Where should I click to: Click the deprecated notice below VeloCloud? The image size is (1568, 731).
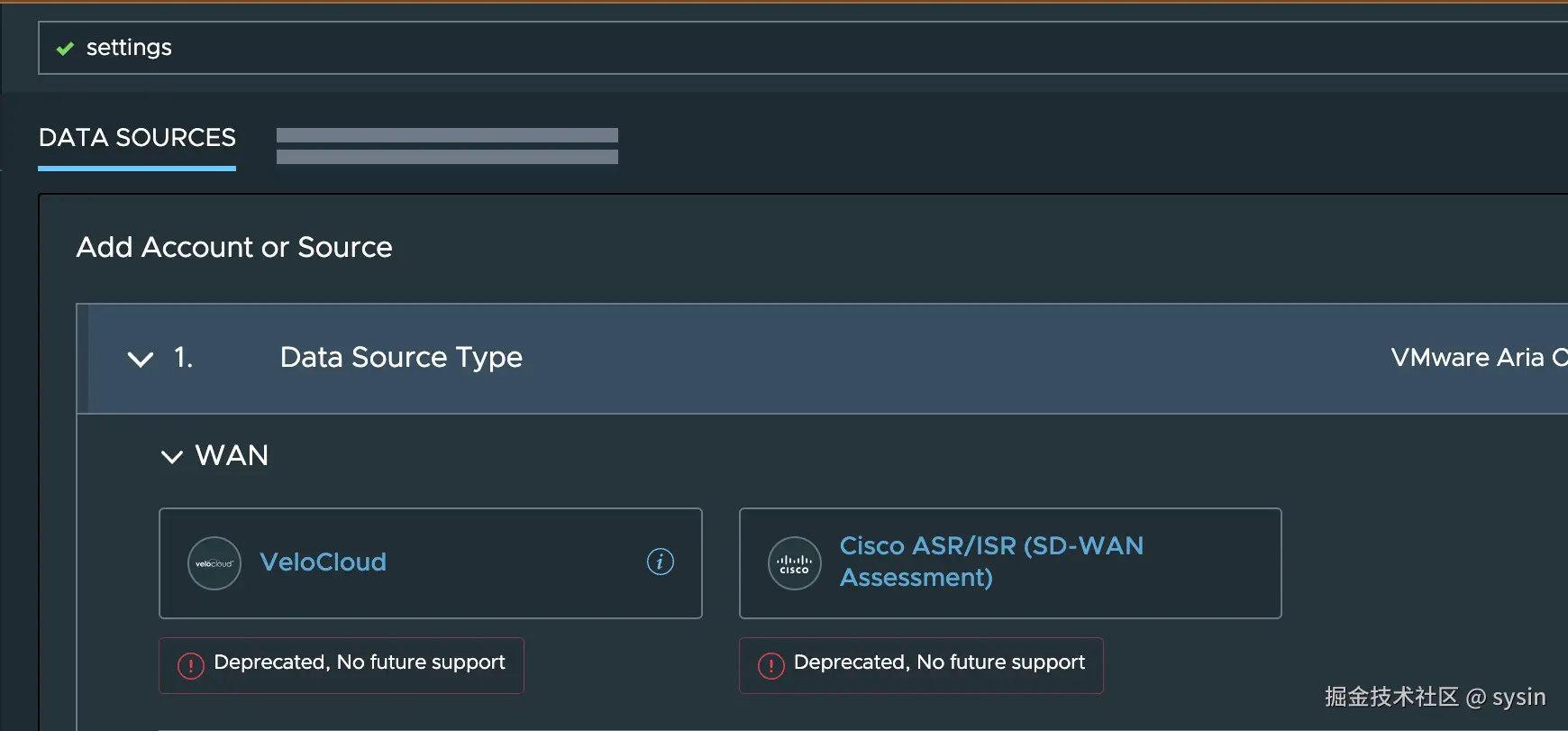pyautogui.click(x=359, y=662)
